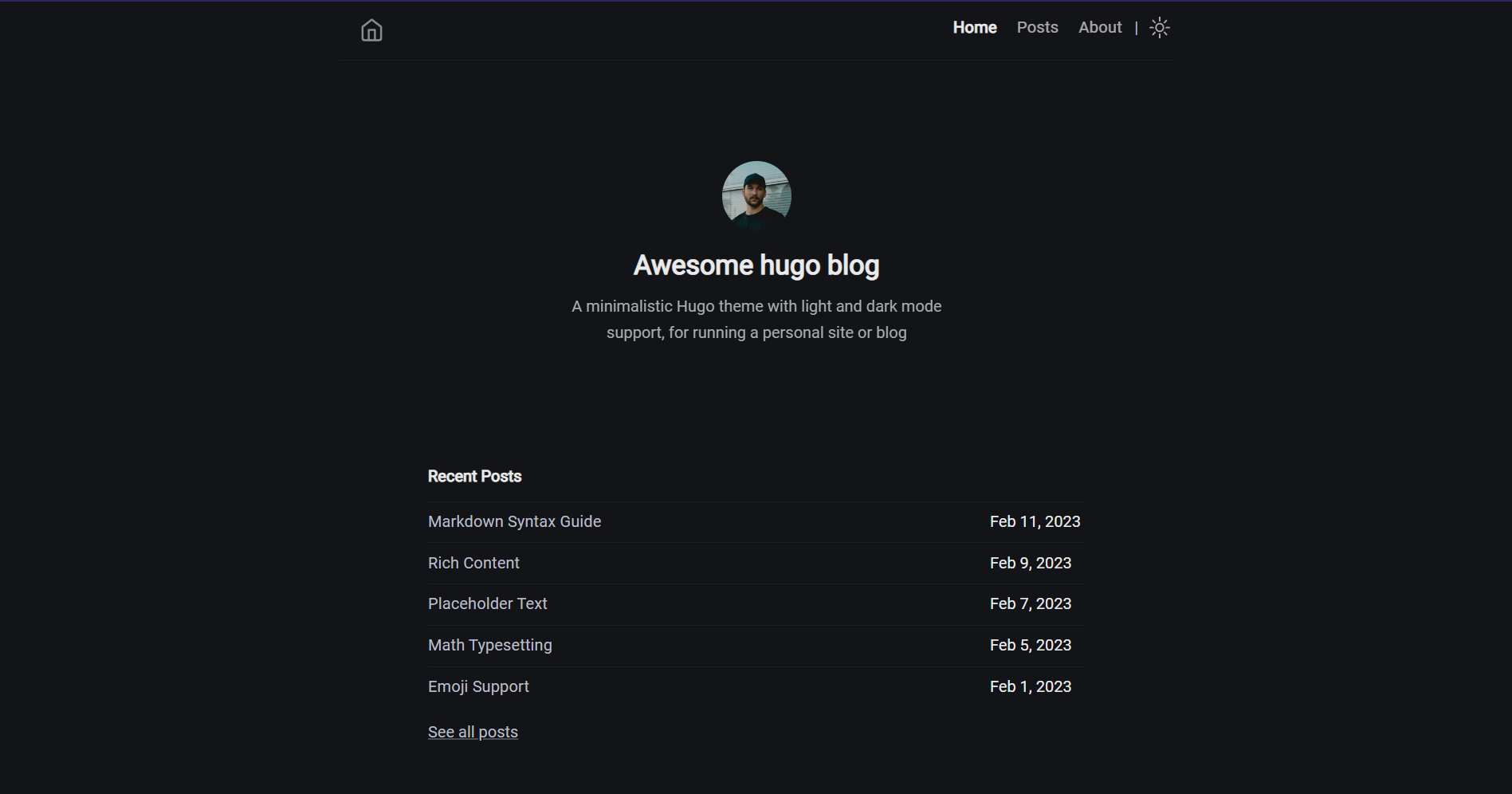Image resolution: width=1512 pixels, height=794 pixels.
Task: Click the Feb 7, 2023 date
Action: (x=1030, y=604)
